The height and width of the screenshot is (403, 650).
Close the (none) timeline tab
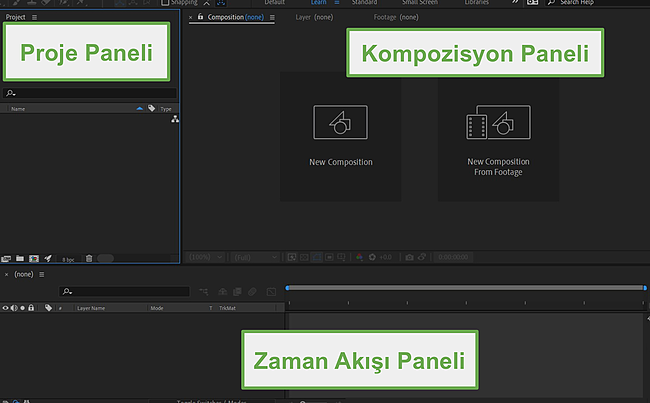[x=7, y=274]
